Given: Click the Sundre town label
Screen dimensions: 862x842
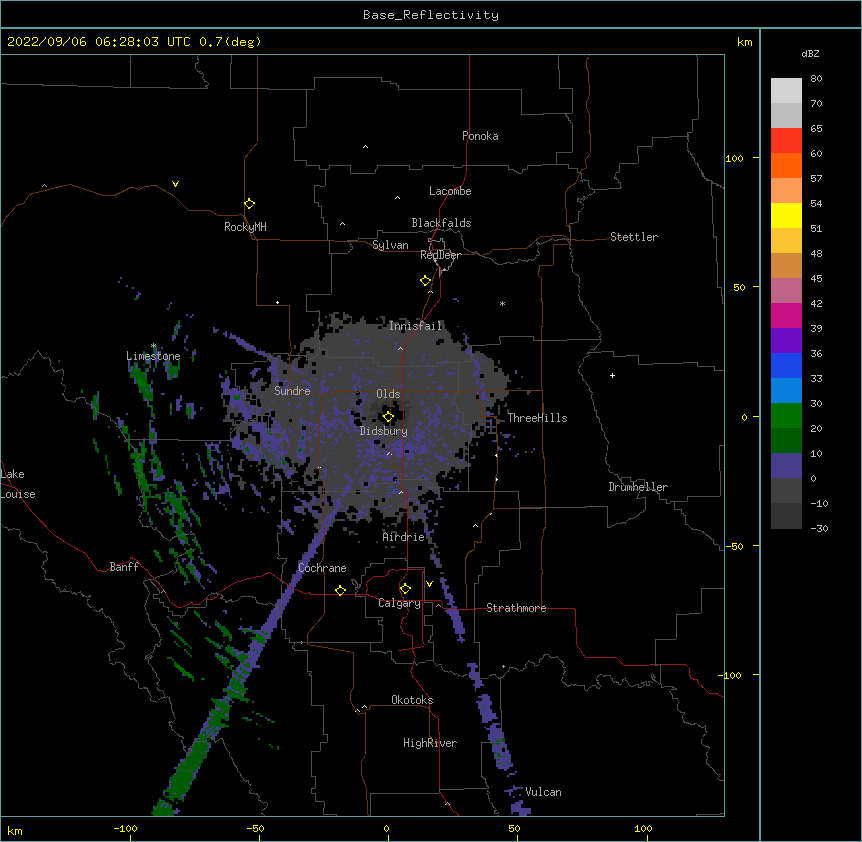Looking at the screenshot, I should tap(292, 391).
